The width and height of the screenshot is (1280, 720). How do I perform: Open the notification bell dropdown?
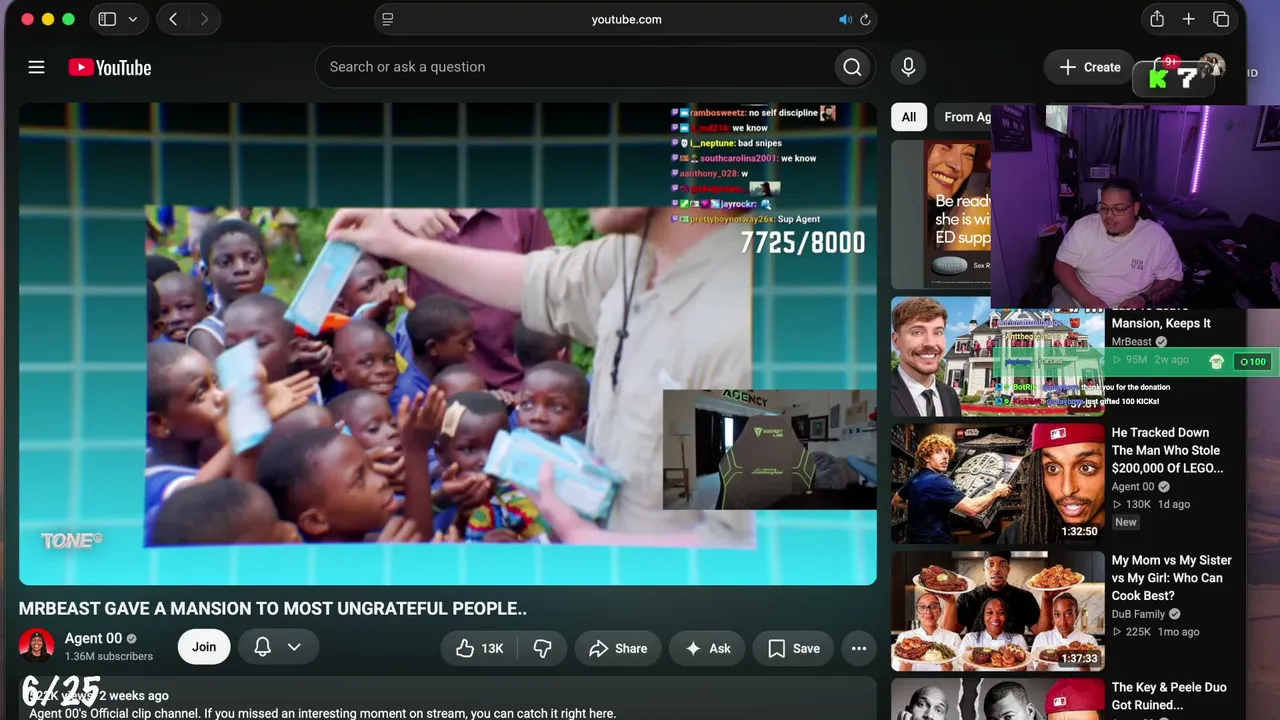pyautogui.click(x=279, y=647)
